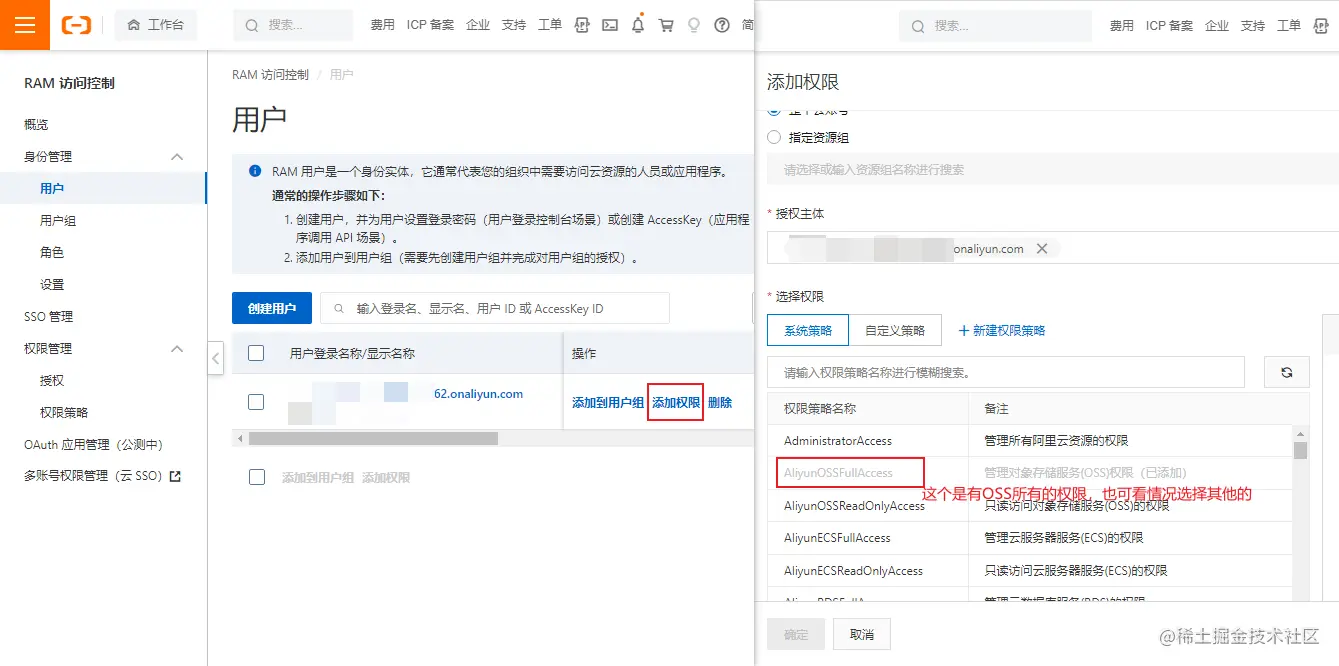The image size is (1339, 666).
Task: Click the 简 language switch in top bar
Action: pos(747,25)
